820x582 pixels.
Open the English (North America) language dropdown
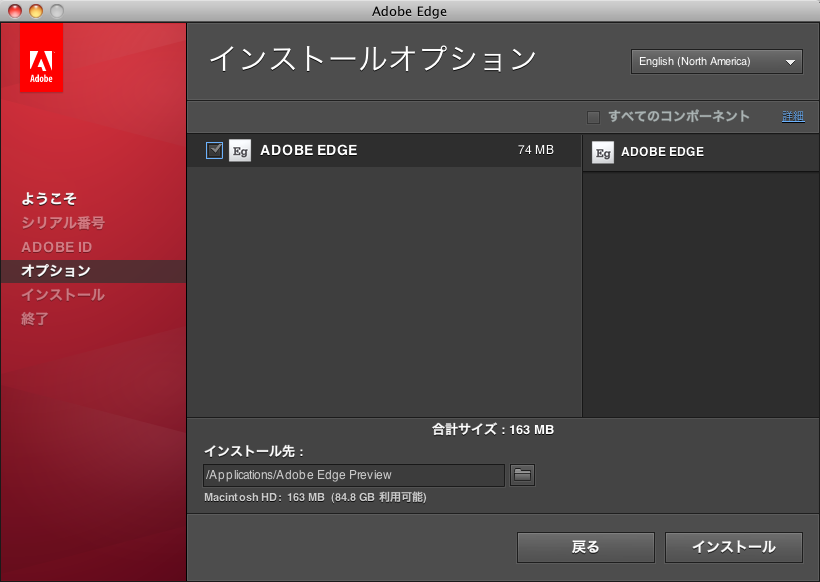tap(716, 62)
